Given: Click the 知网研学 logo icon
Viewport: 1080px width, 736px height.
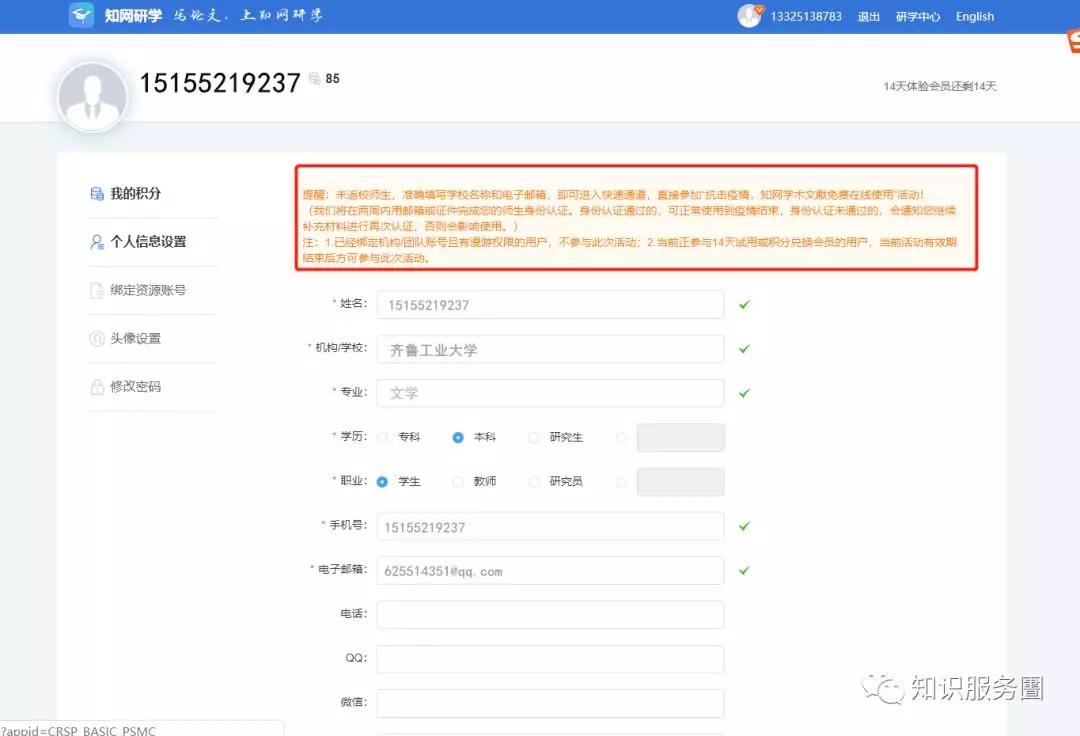Looking at the screenshot, I should coord(81,16).
